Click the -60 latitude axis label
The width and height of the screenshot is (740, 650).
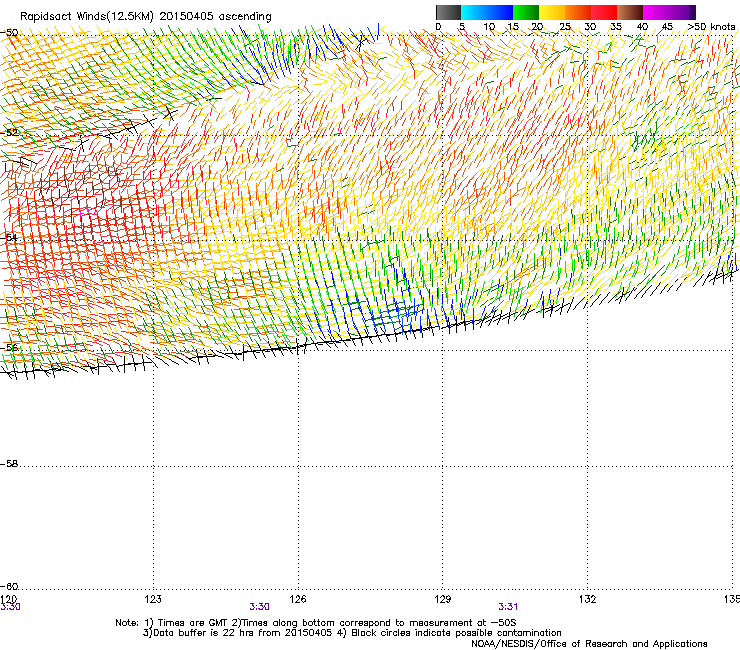tap(9, 587)
